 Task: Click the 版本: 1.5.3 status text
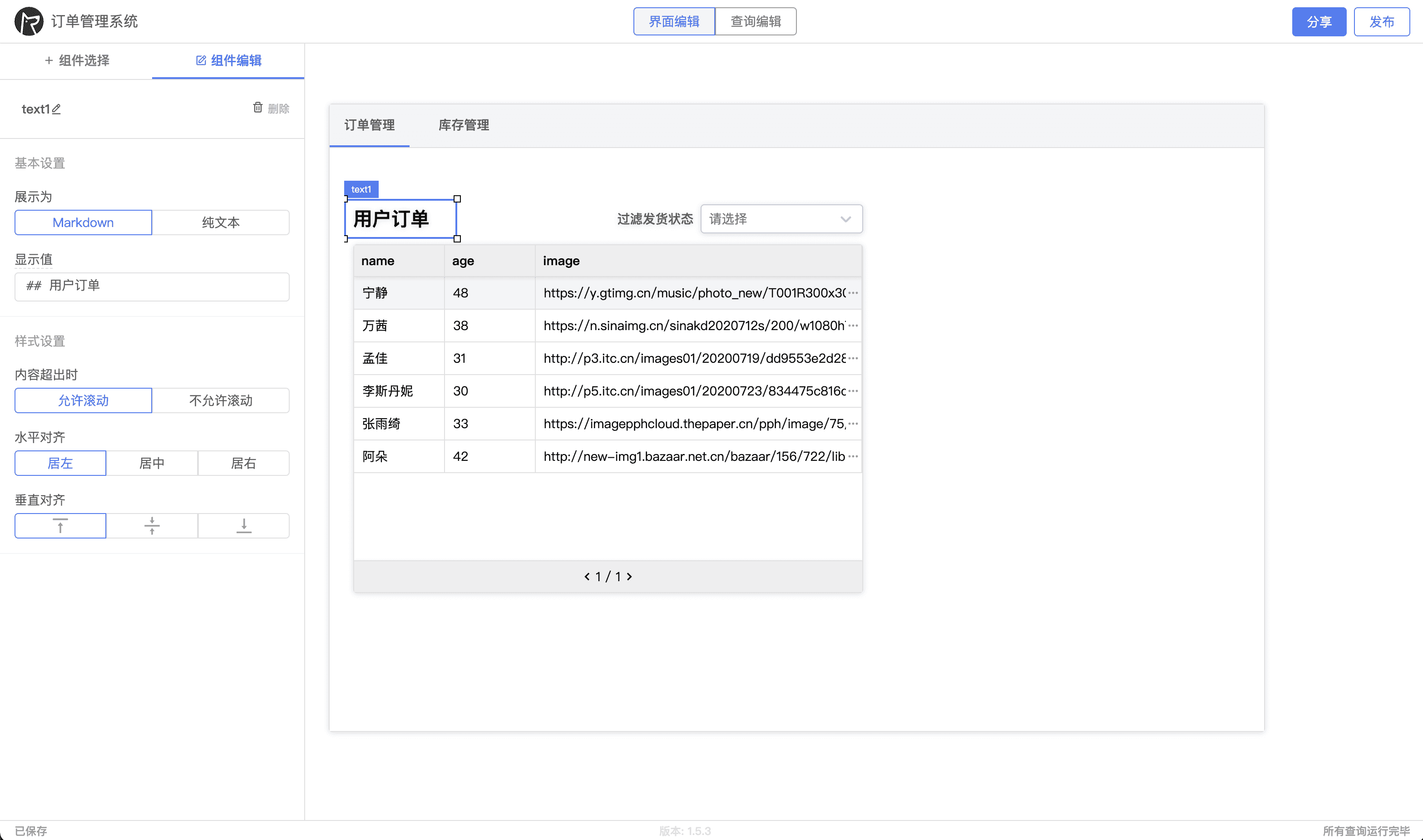tap(685, 831)
